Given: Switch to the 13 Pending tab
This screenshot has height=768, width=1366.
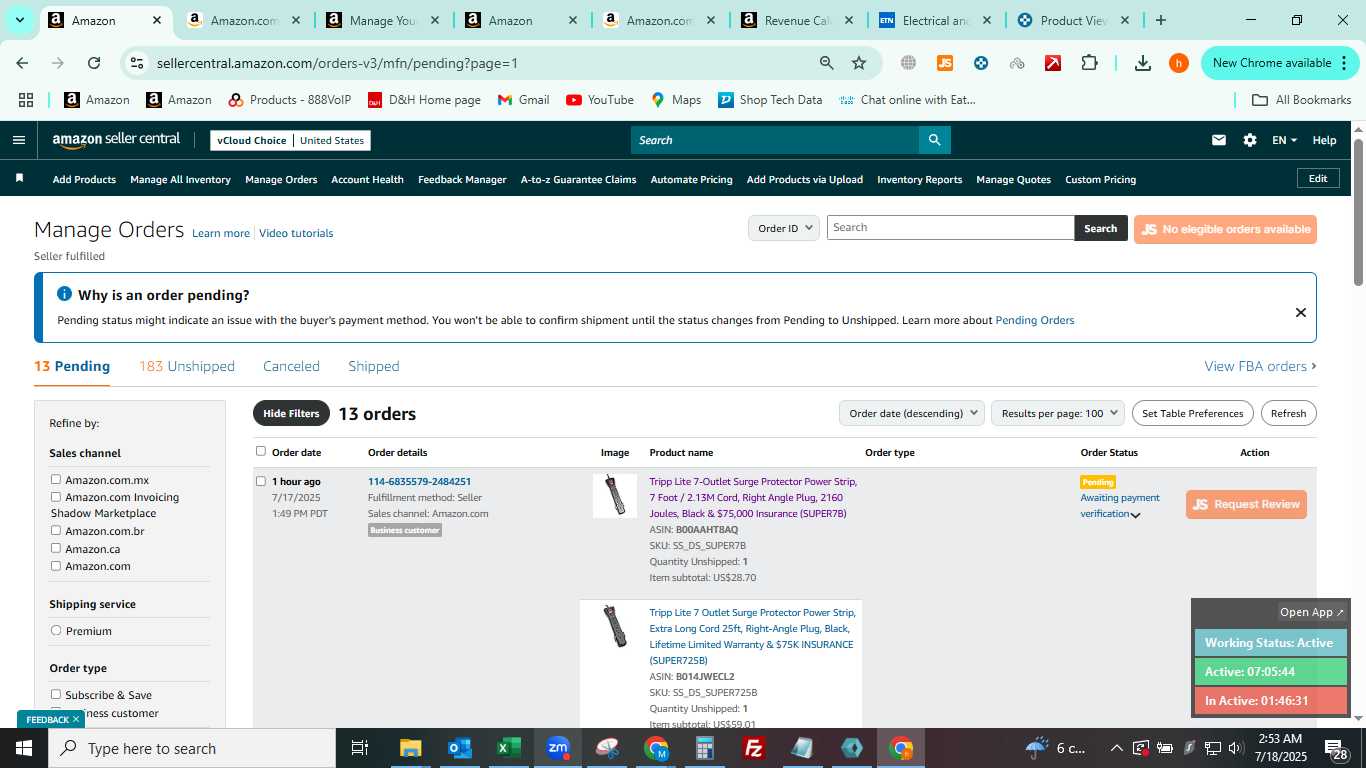Looking at the screenshot, I should click(72, 366).
